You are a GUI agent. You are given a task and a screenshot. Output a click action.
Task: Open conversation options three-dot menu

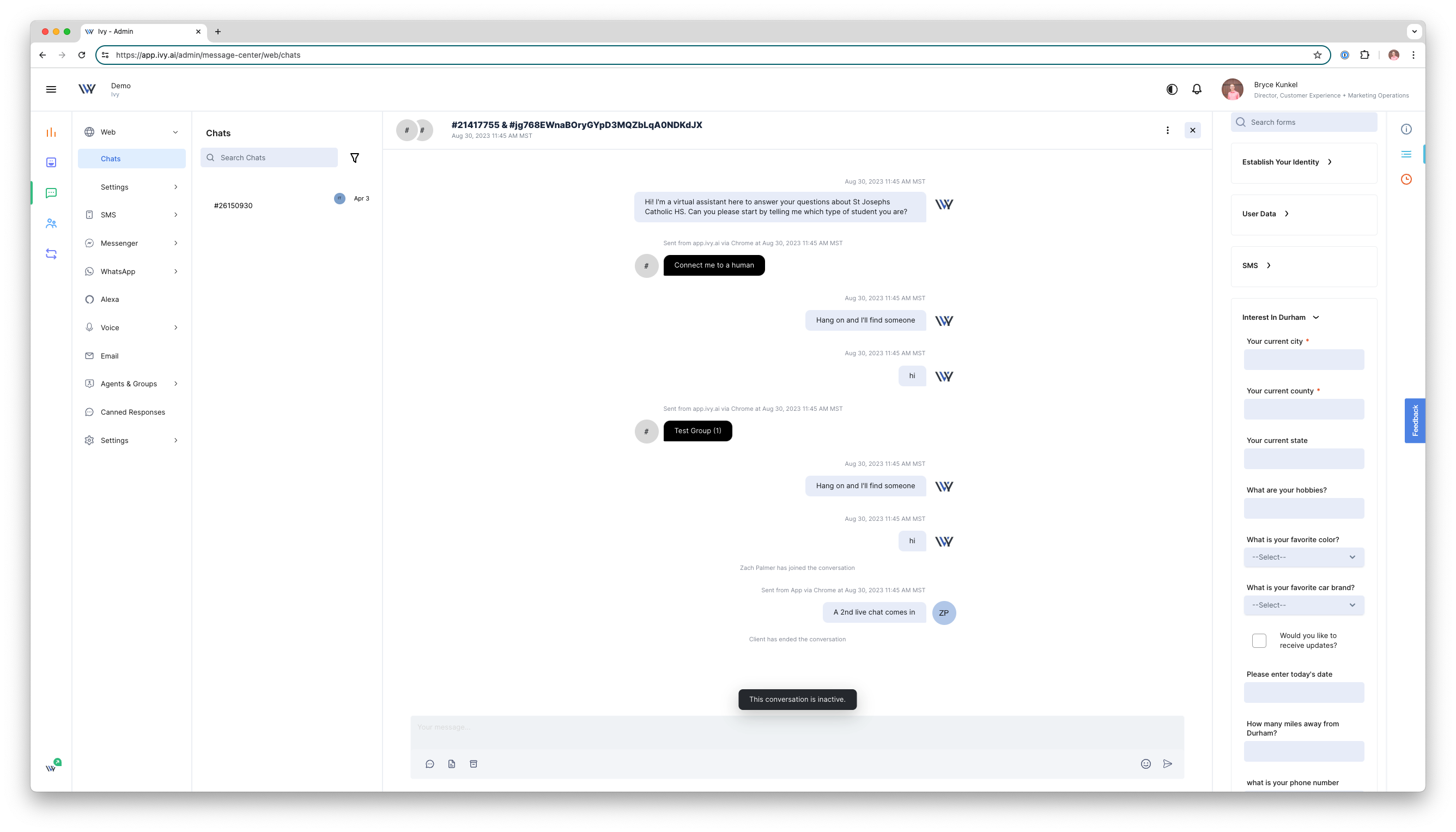point(1167,130)
